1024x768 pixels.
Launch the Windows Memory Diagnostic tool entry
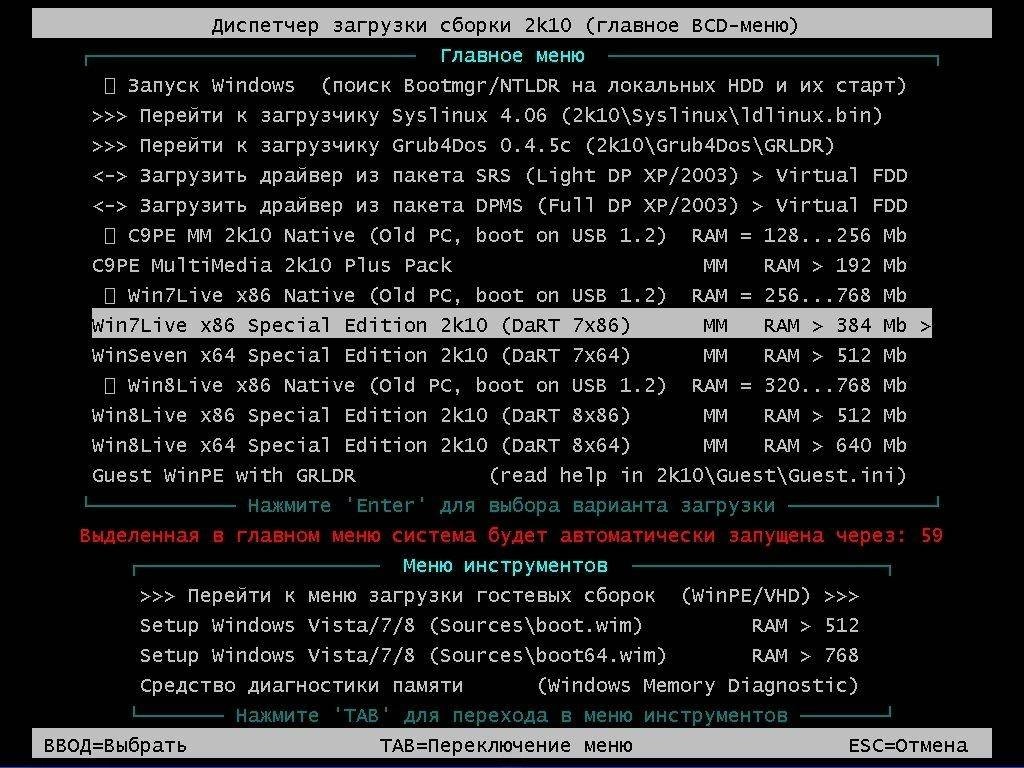pos(500,686)
